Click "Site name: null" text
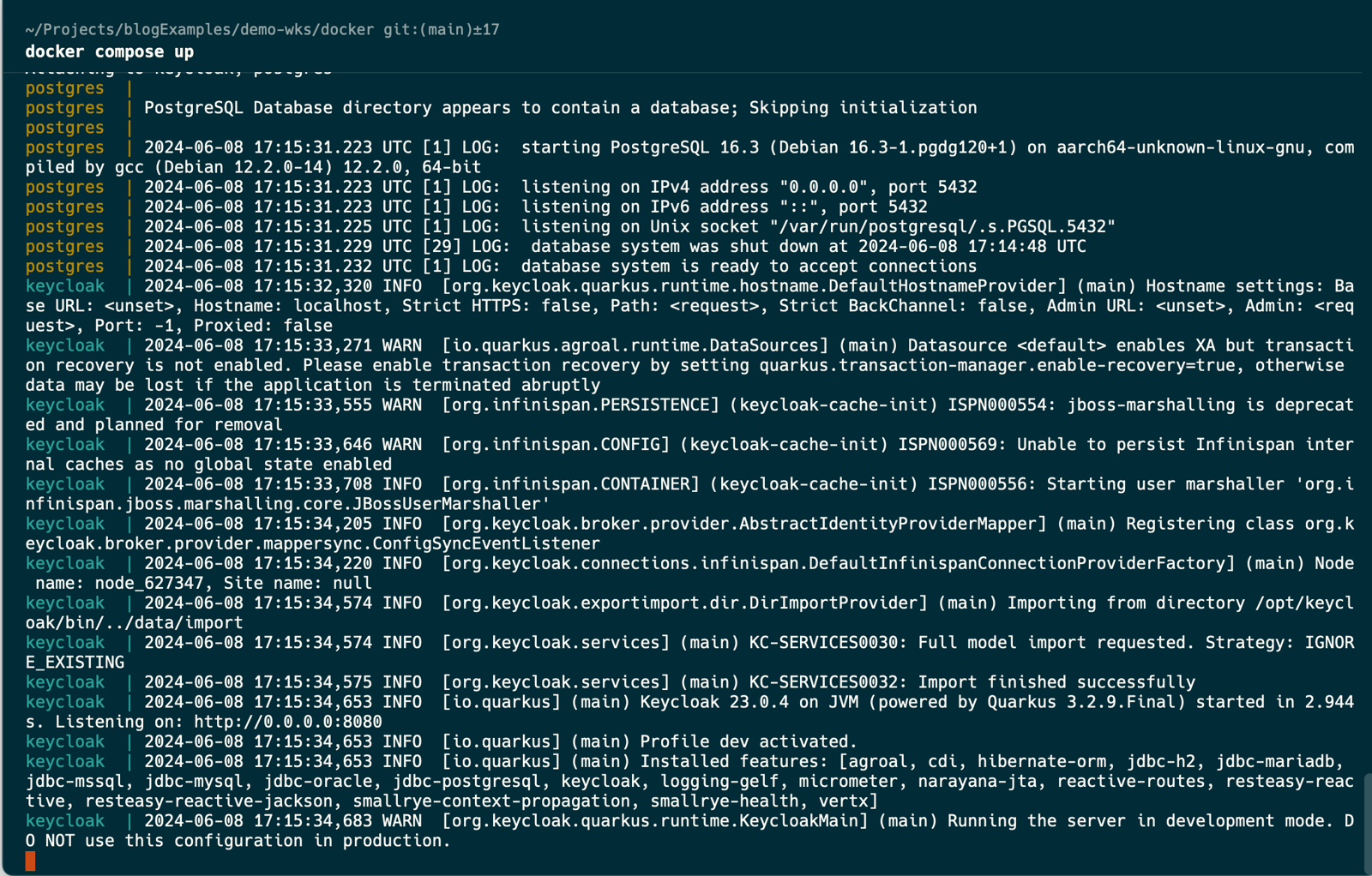This screenshot has width=1372, height=876. [x=298, y=583]
